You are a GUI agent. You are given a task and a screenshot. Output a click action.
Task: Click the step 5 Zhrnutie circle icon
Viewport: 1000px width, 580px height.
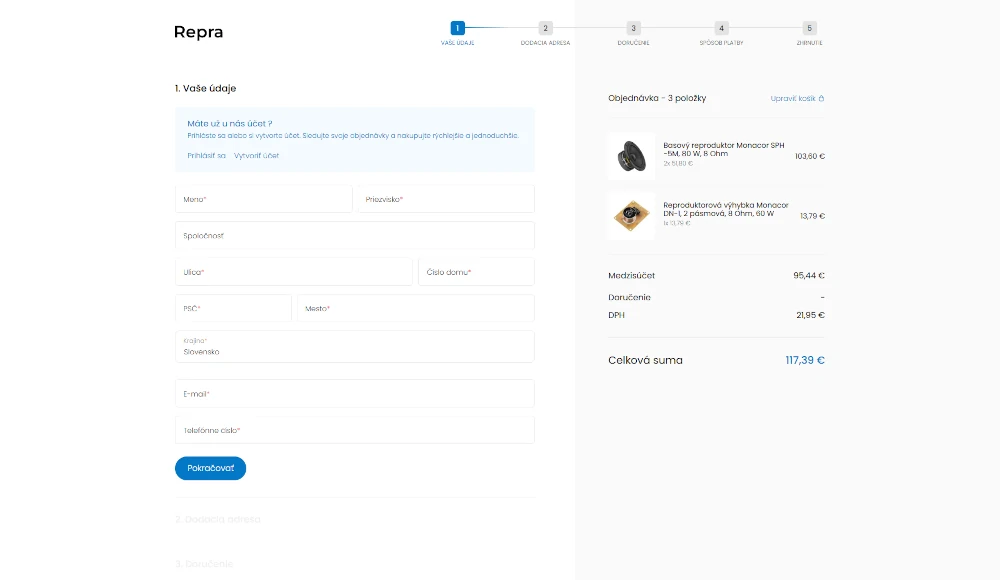click(809, 29)
